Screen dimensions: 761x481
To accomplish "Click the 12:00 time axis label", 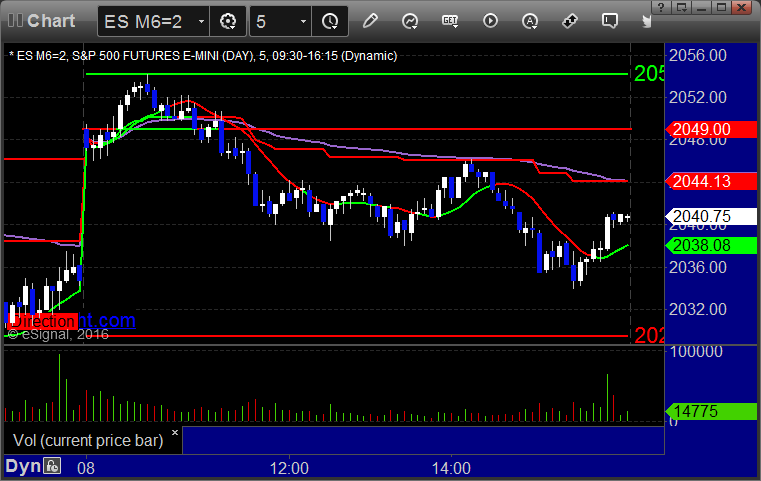I will click(289, 468).
